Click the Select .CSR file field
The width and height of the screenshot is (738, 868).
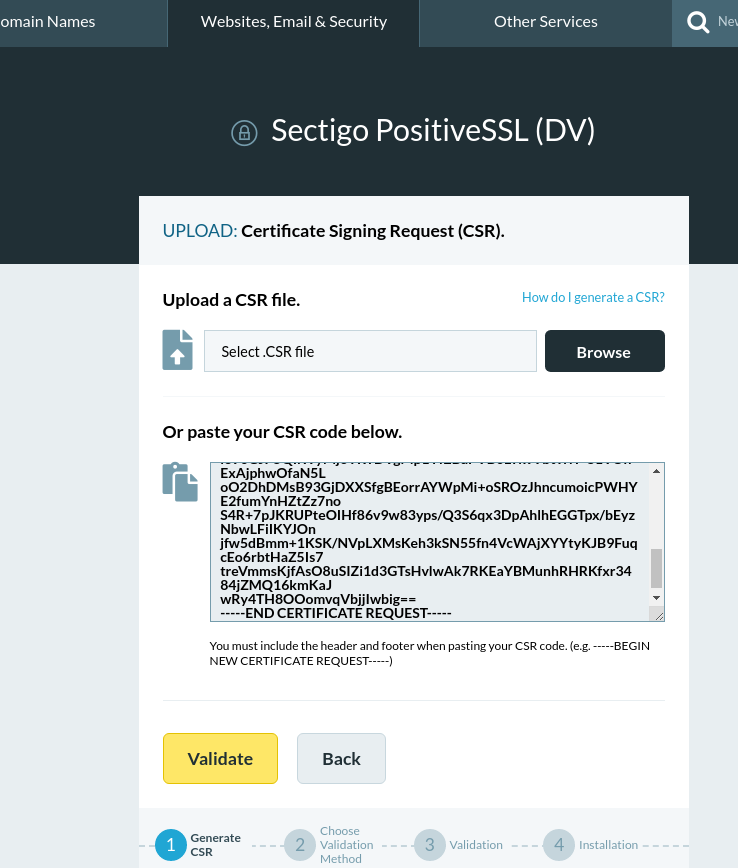point(370,351)
